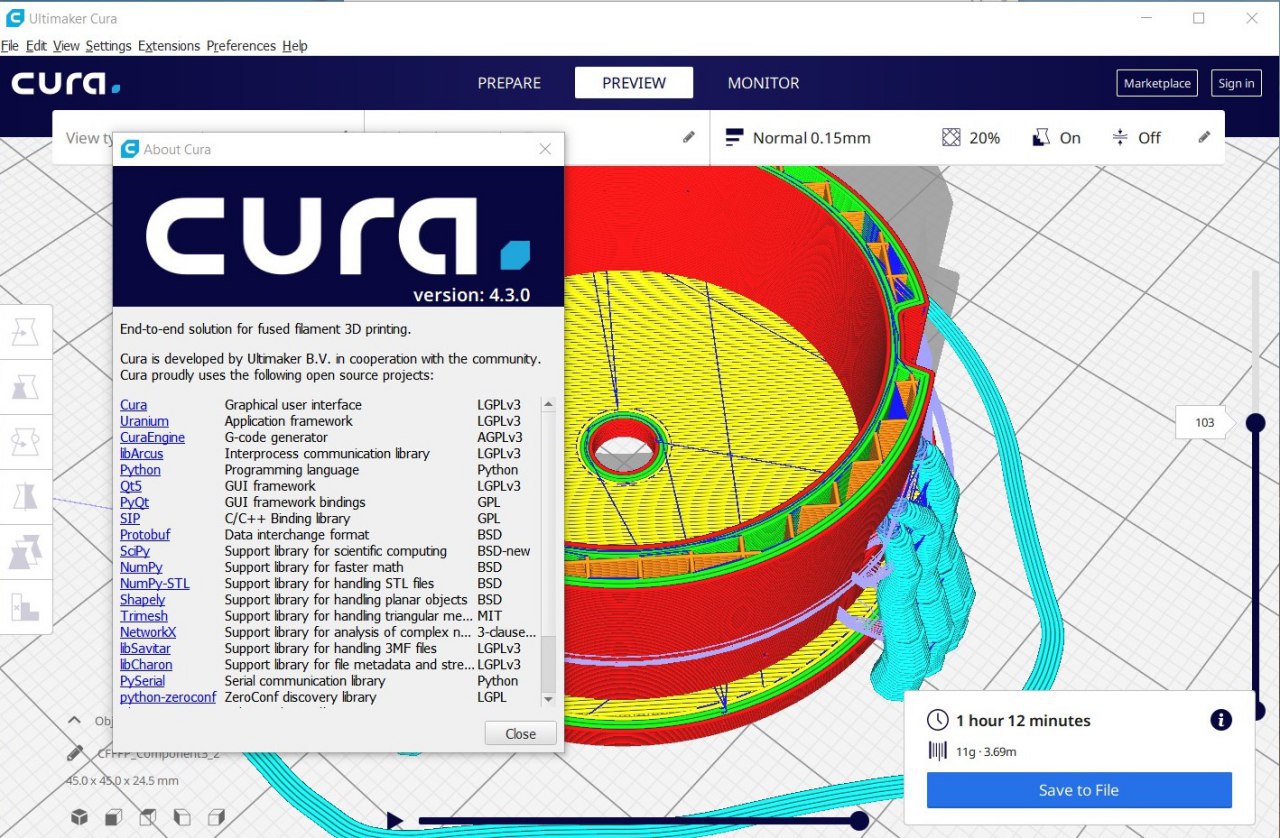Open the python-zeroconf project link
Image resolution: width=1280 pixels, height=838 pixels.
168,697
